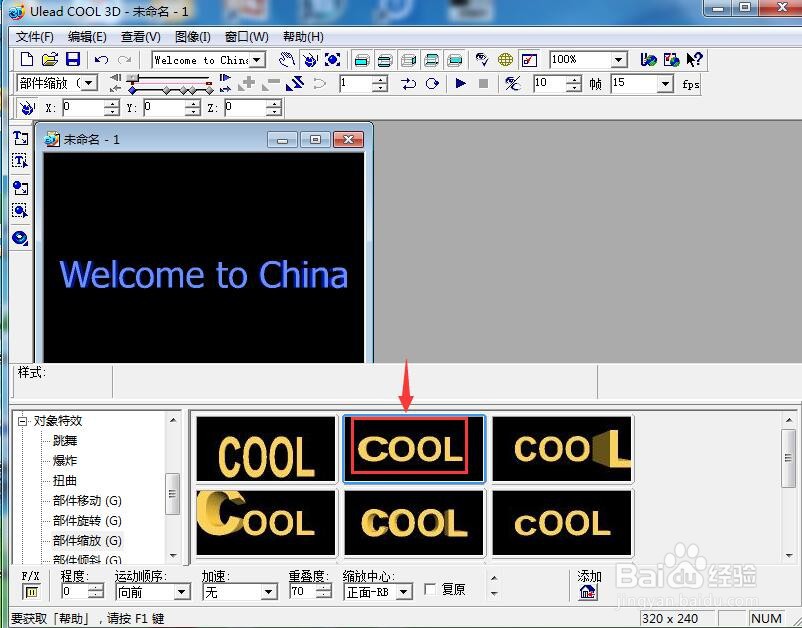Choose the COOL thumbnail with extruded L

563,449
